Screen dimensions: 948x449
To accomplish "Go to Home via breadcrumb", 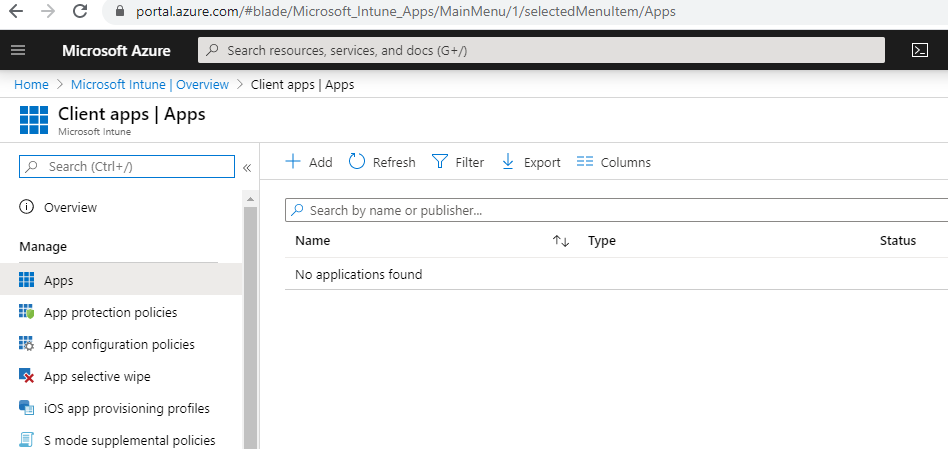I will [x=31, y=85].
